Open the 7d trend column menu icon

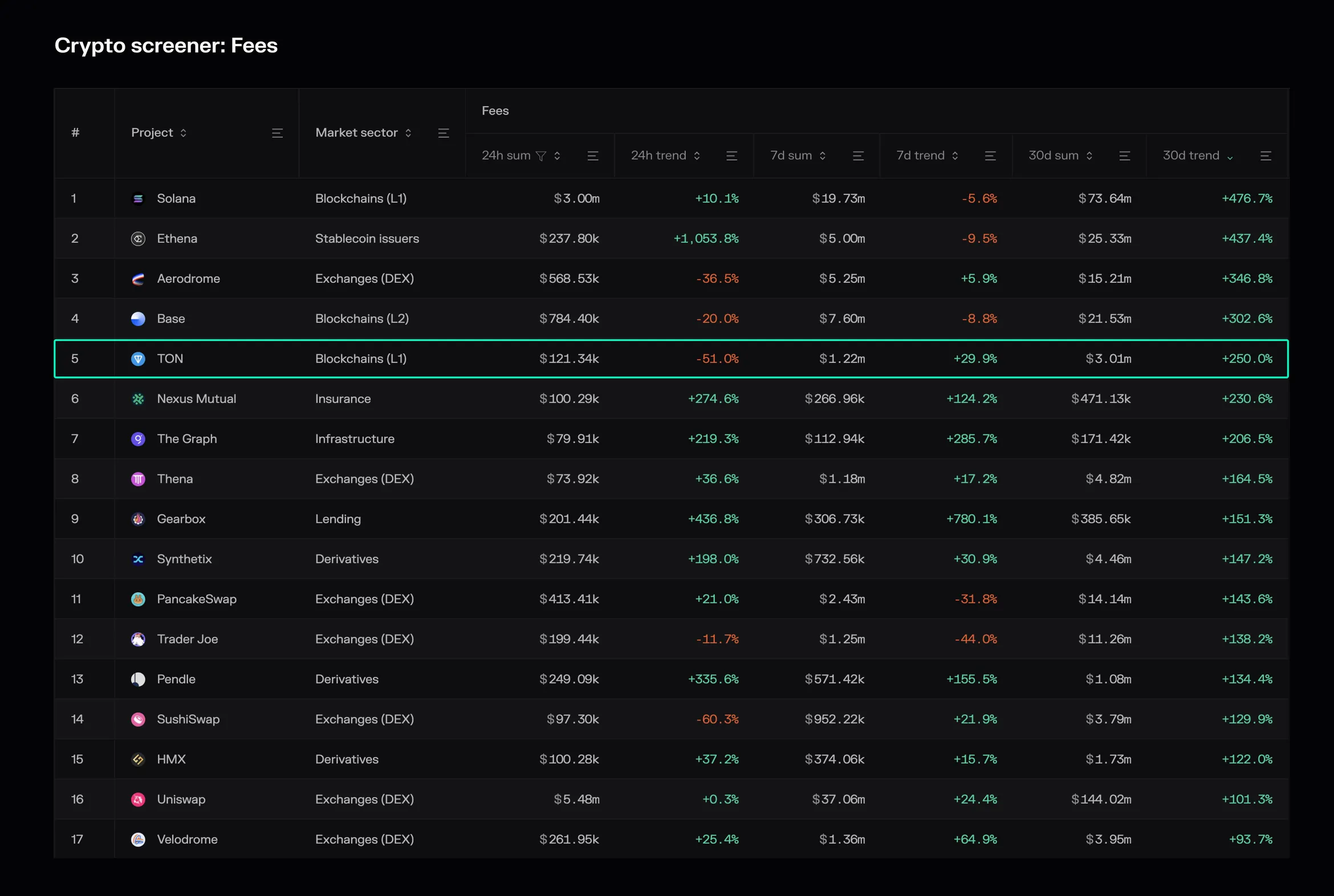coord(990,156)
